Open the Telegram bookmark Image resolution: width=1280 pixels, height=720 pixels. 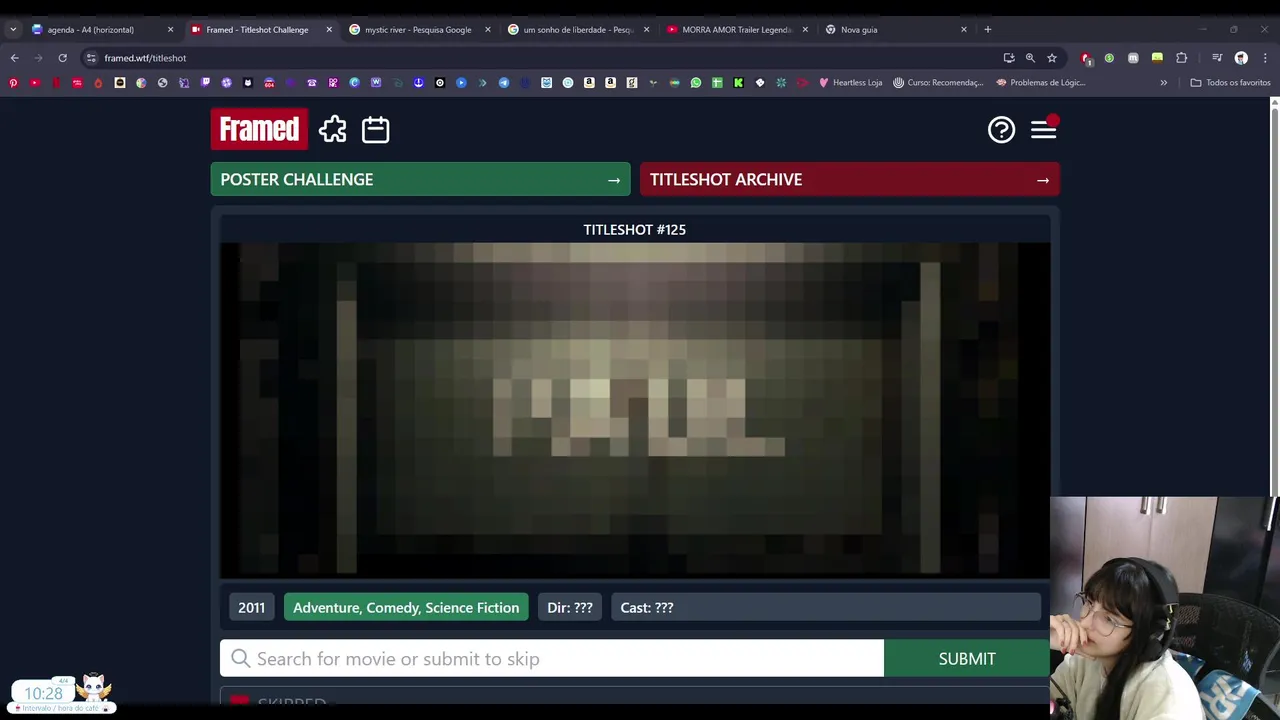[x=503, y=82]
